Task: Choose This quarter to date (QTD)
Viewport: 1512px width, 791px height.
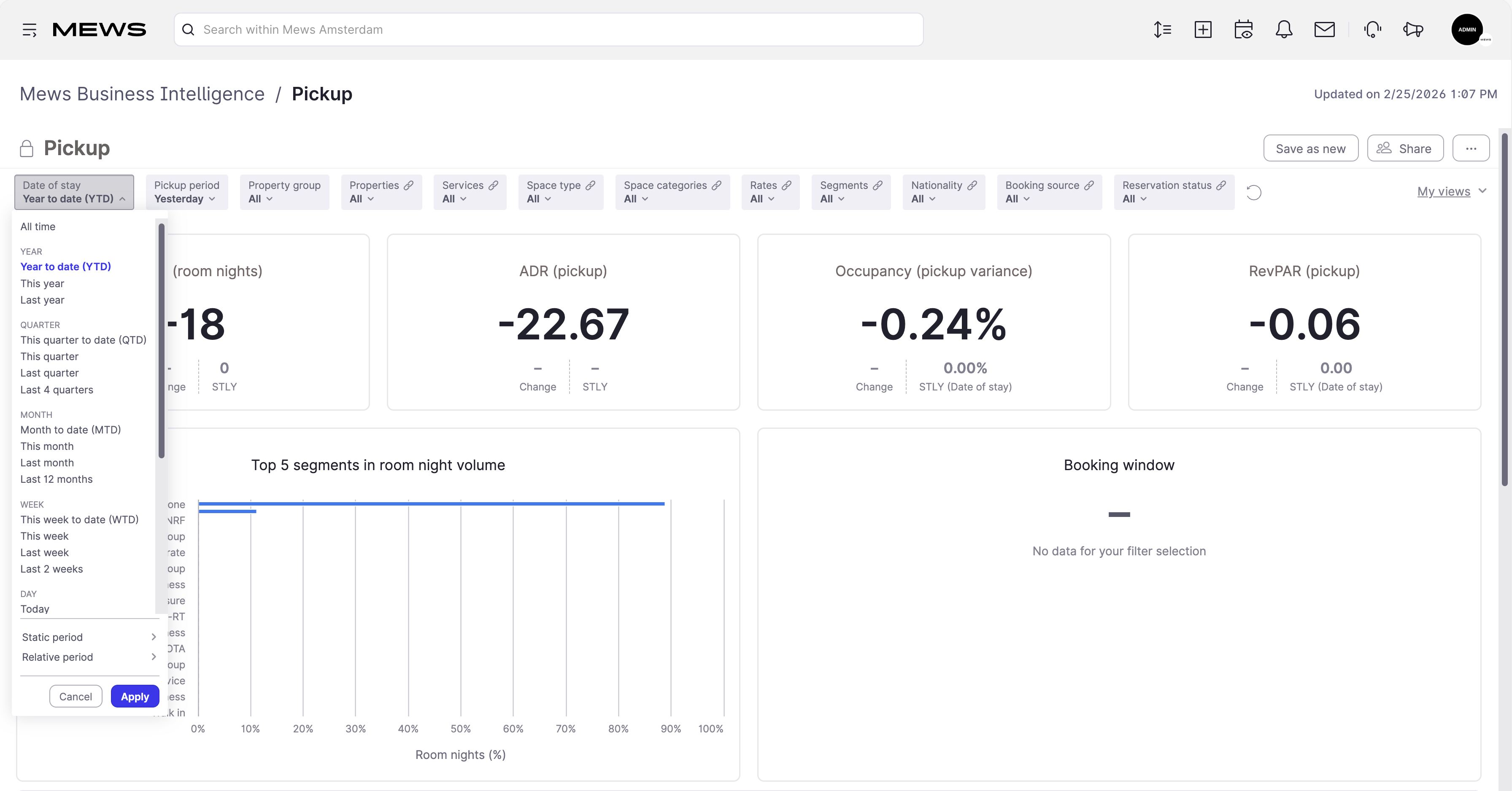Action: pyautogui.click(x=84, y=340)
